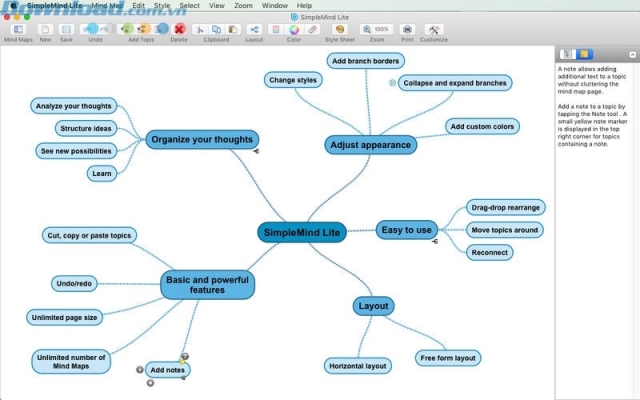The height and width of the screenshot is (400, 640).
Task: Click the redo arrow in the toolbar
Action: (x=104, y=29)
